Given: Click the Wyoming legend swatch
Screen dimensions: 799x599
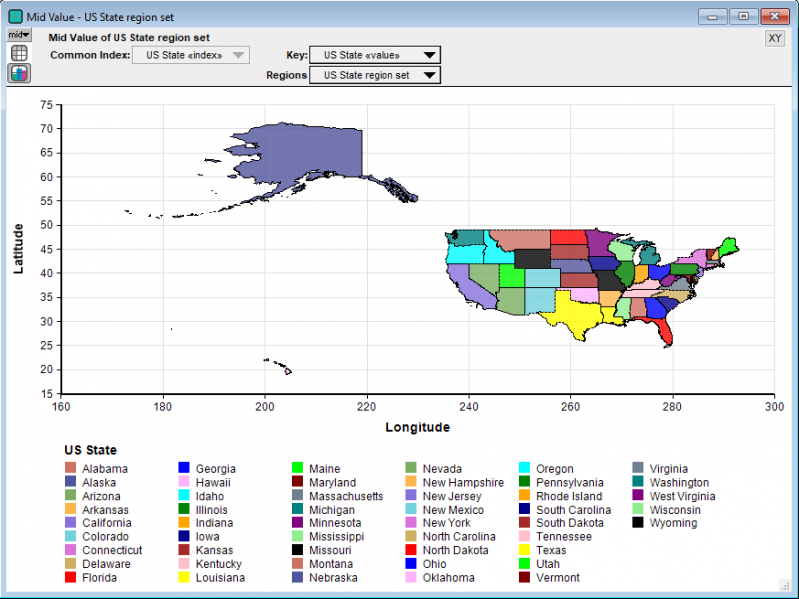Looking at the screenshot, I should (638, 522).
